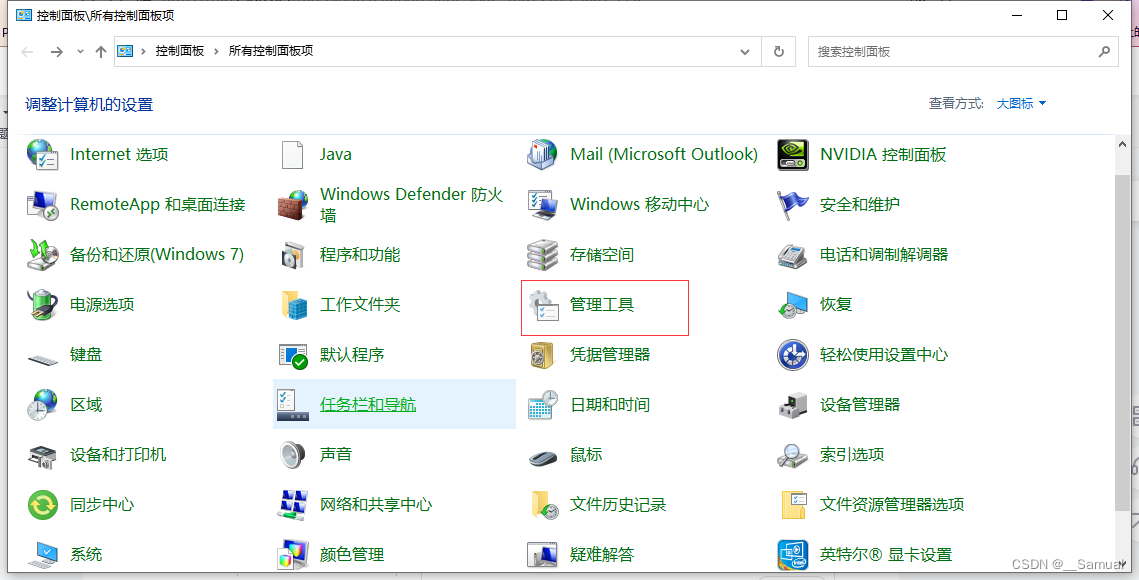Click the 鼠标 mouse icon
Screen dimensions: 1139x580
click(543, 457)
